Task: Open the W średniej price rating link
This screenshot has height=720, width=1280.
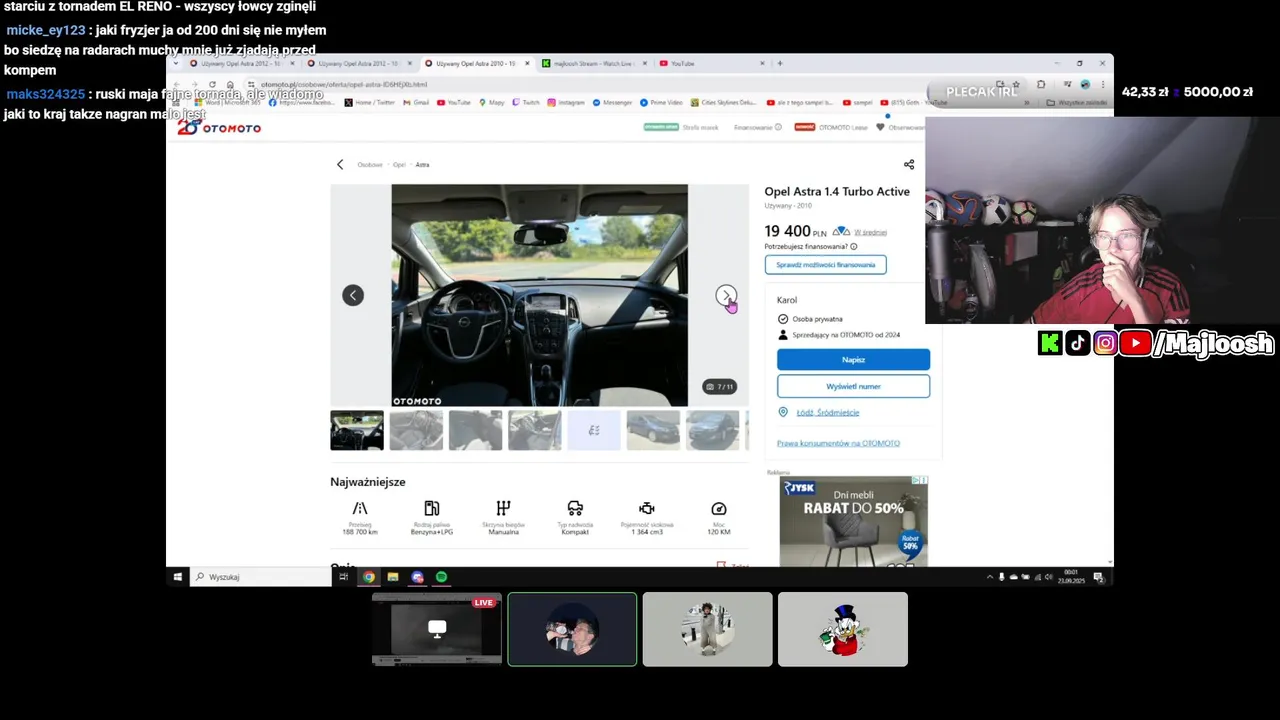Action: tap(871, 232)
